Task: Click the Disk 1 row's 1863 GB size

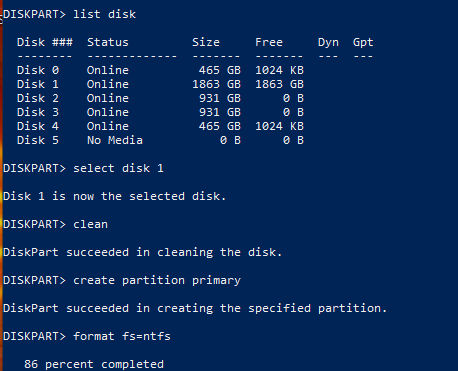Action: [x=216, y=84]
